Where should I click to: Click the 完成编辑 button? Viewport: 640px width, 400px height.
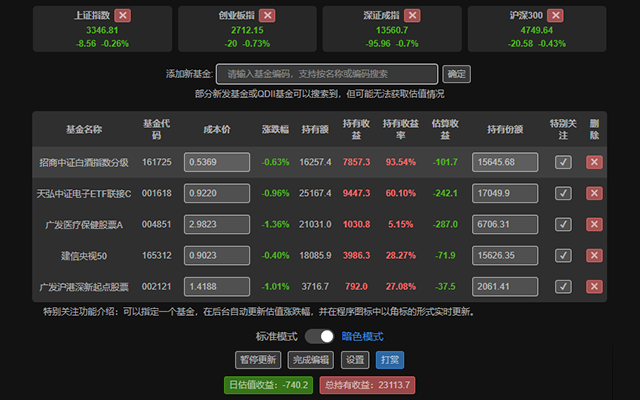(311, 360)
